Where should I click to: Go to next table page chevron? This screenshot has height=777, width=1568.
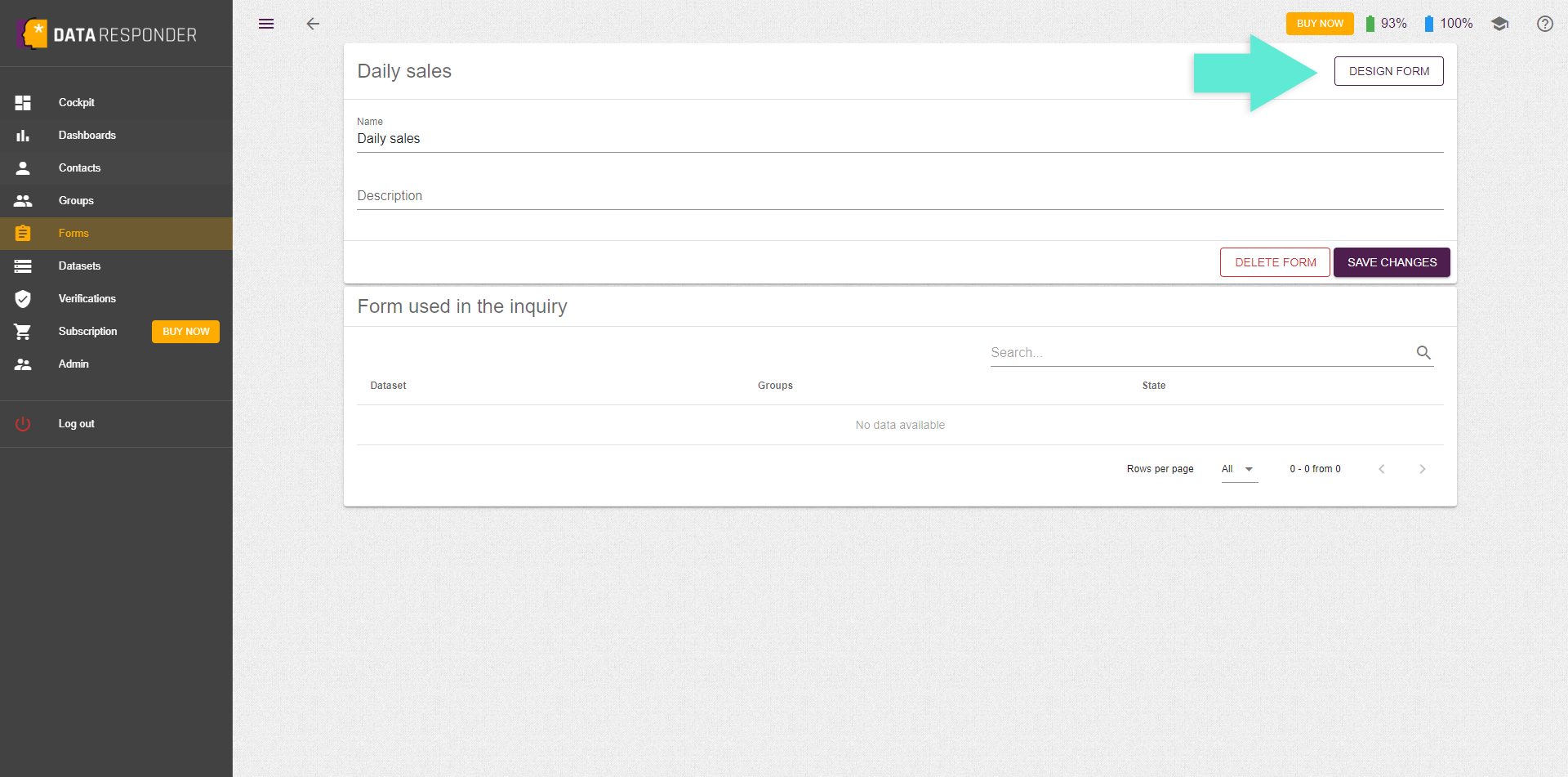click(1423, 469)
